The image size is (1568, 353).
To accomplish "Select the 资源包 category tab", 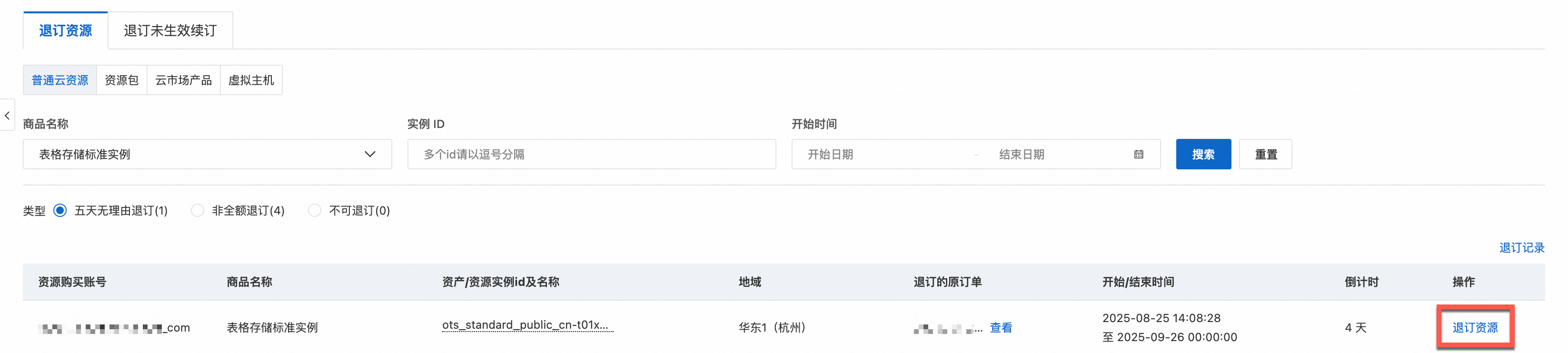I will tap(122, 80).
